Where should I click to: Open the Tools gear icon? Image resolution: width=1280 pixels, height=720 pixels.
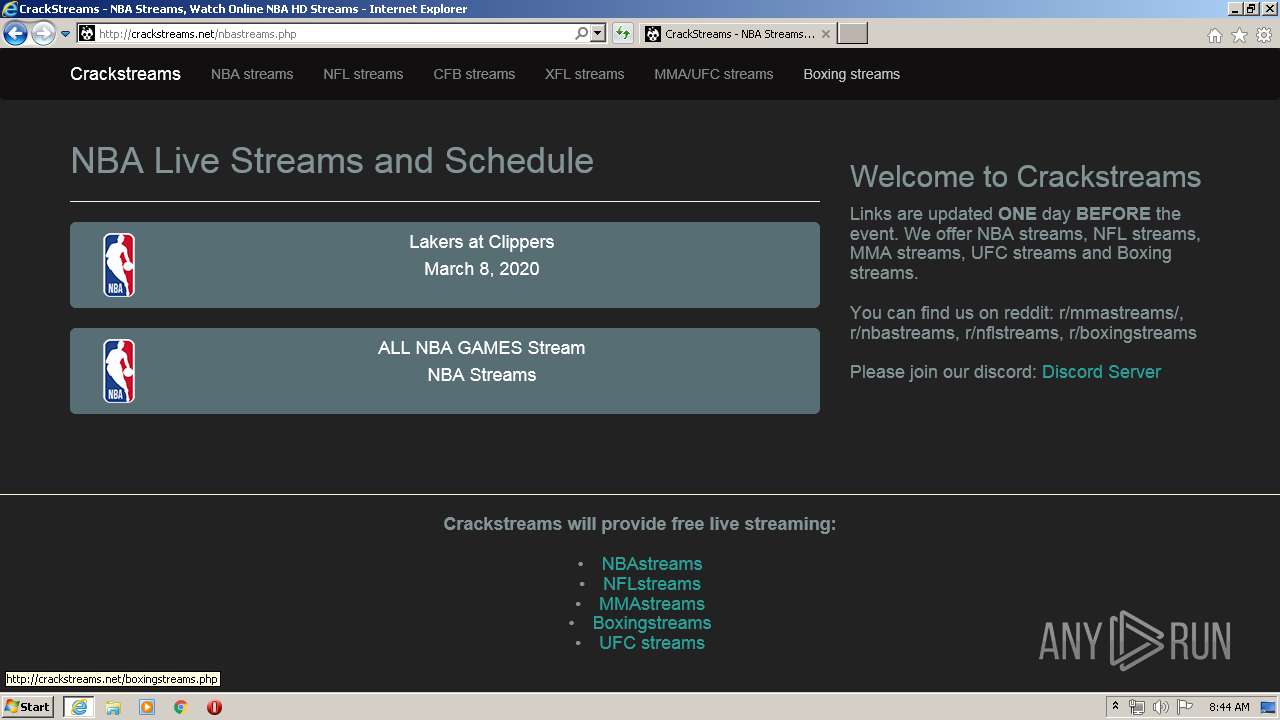coord(1264,35)
